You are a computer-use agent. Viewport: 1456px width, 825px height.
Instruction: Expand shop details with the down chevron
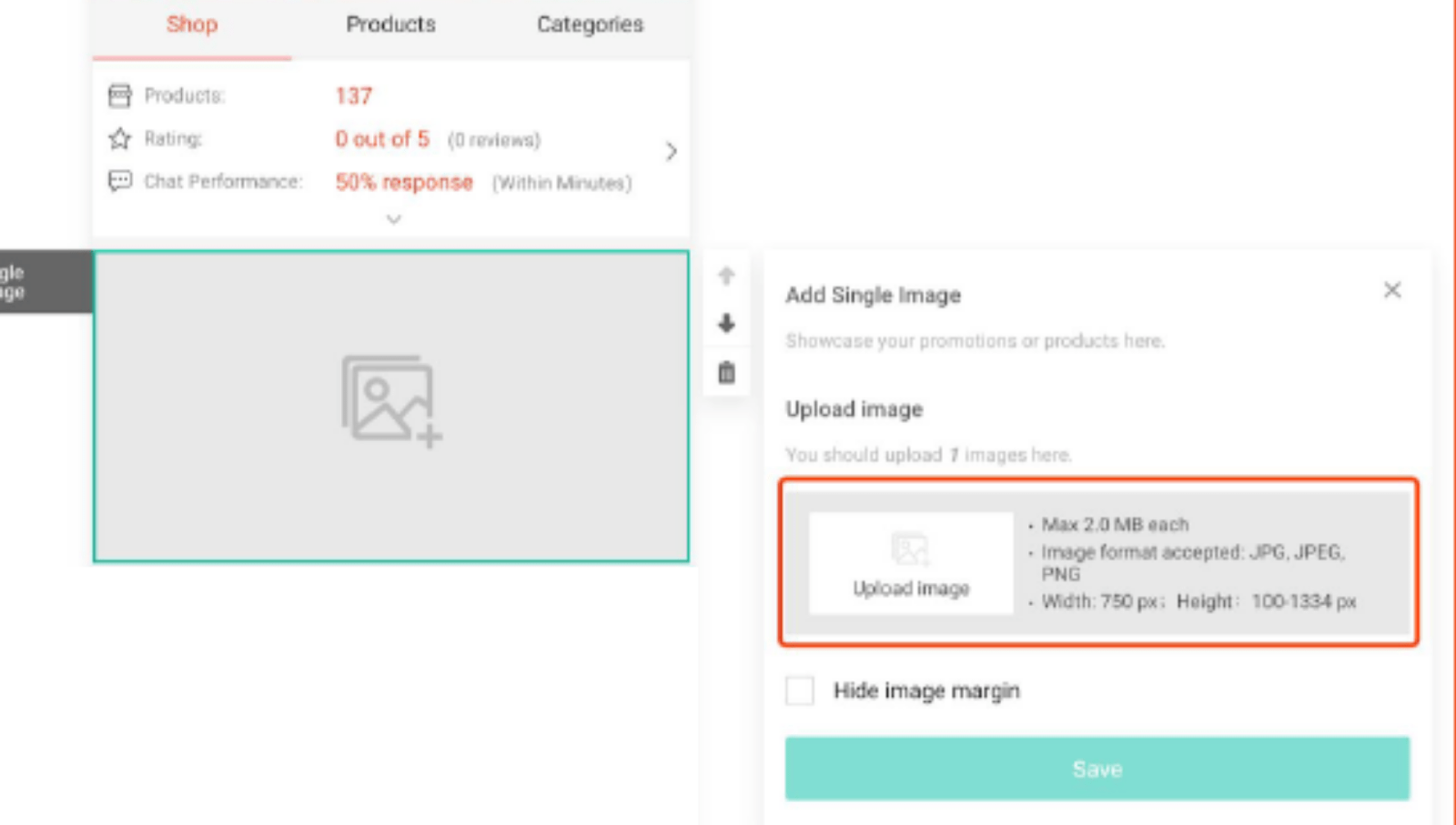[393, 219]
